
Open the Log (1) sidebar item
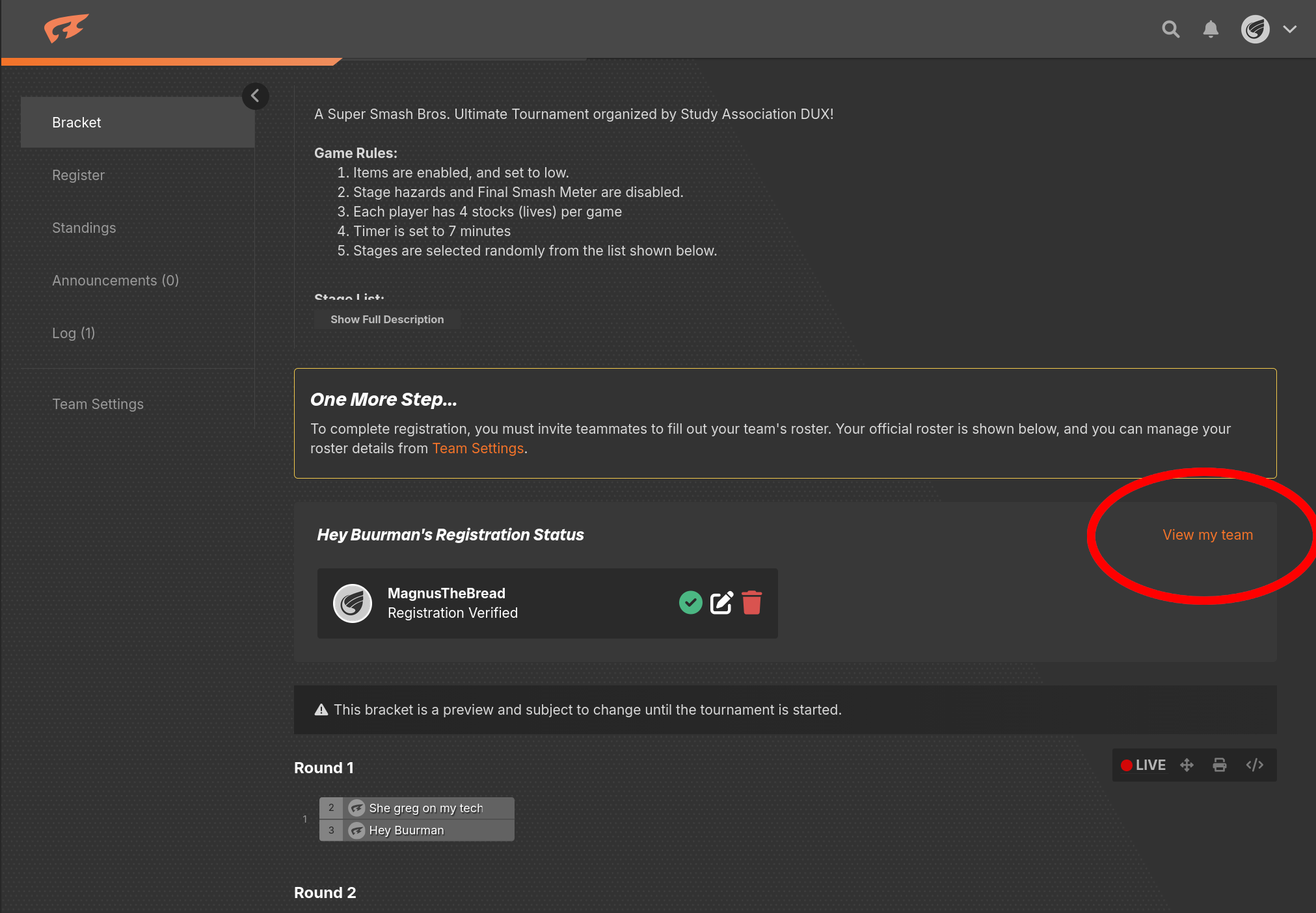(x=74, y=333)
